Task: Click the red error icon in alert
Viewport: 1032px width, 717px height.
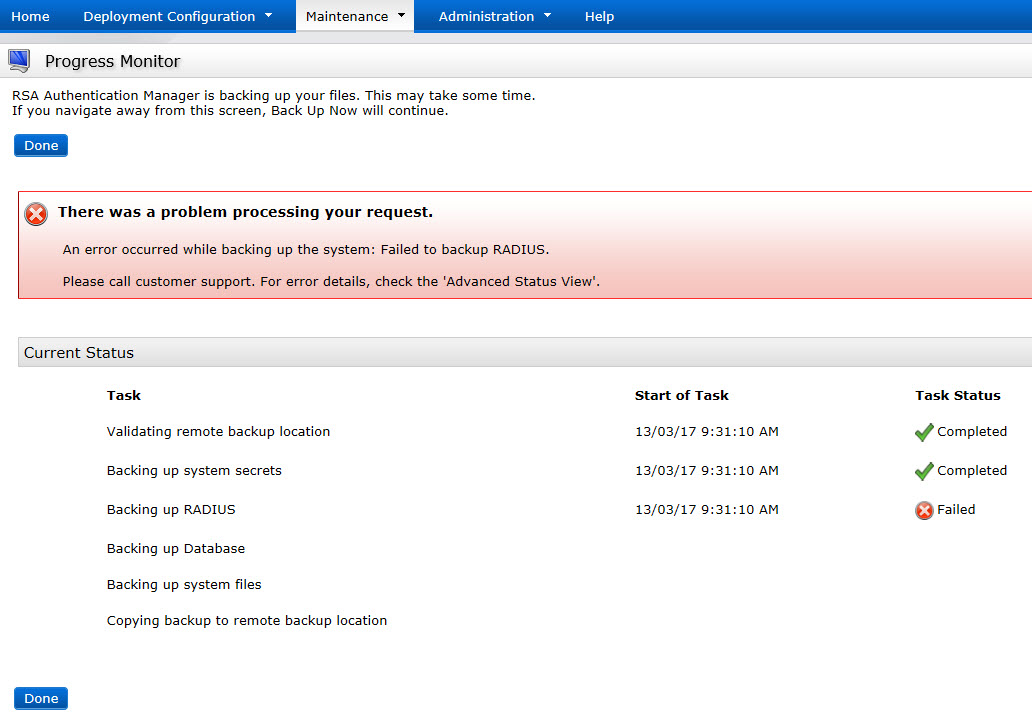Action: pos(36,213)
